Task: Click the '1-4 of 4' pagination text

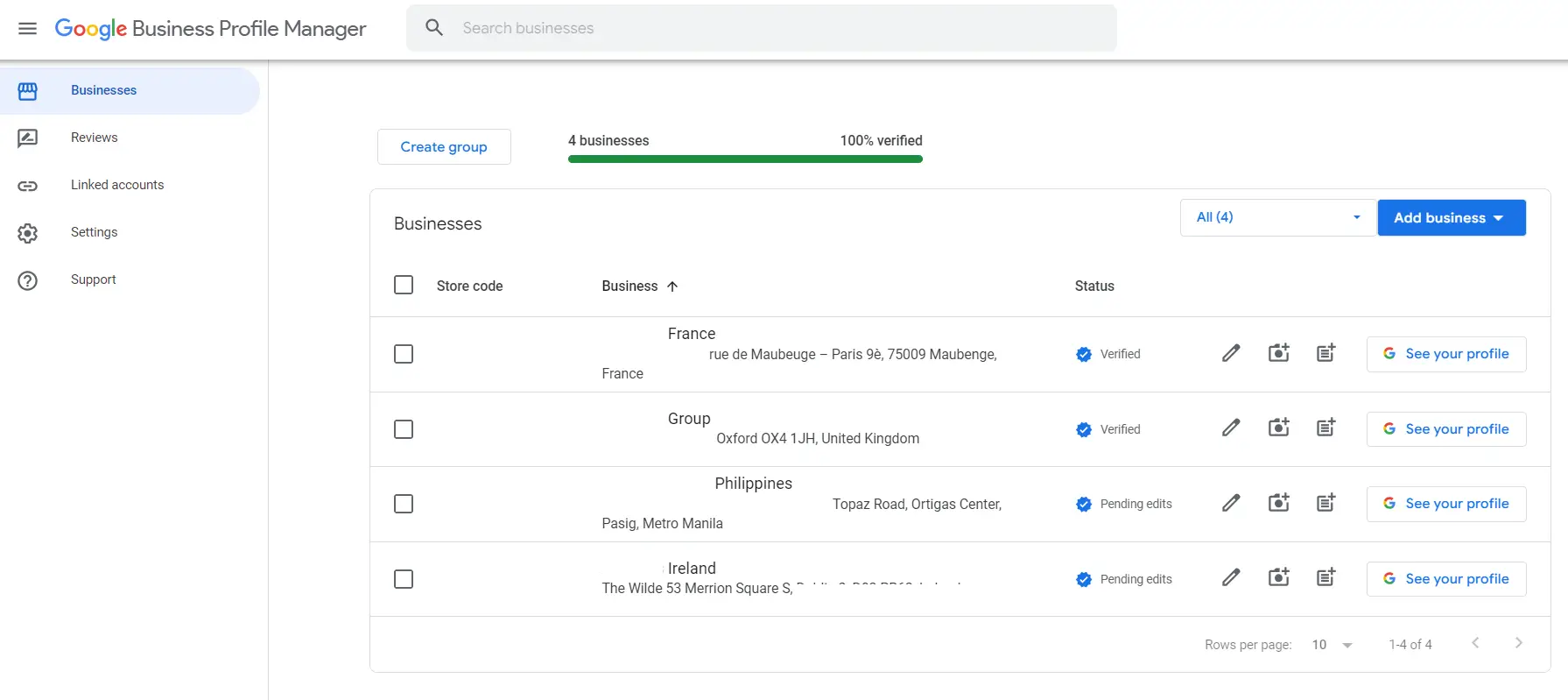Action: point(1410,645)
